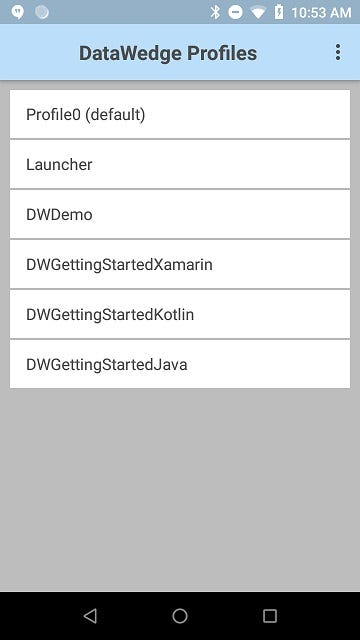
Task: Open the DWGettingStartedJava profile
Action: tap(180, 364)
